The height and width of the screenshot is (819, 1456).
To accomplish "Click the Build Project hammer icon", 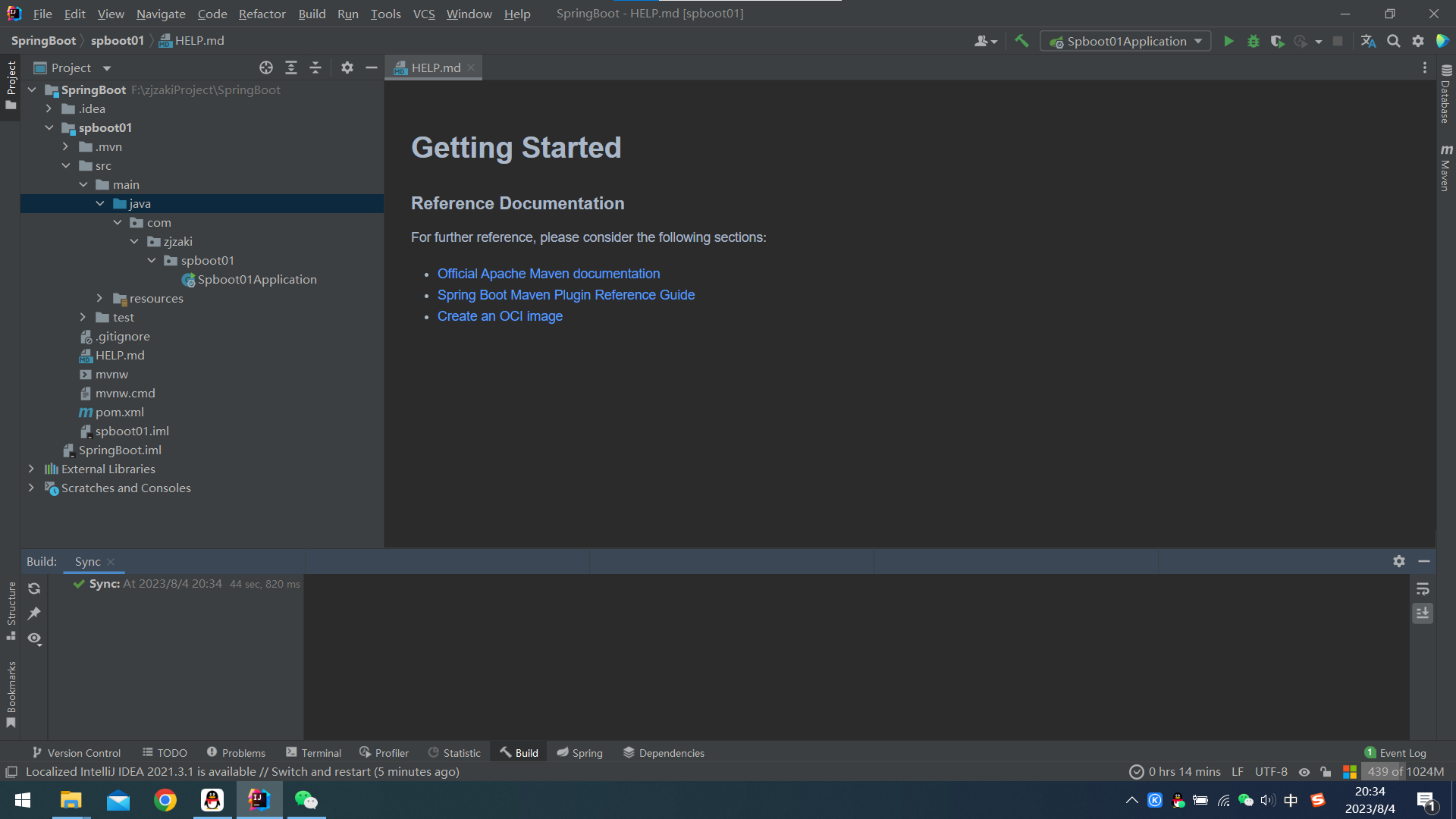I will [1021, 41].
